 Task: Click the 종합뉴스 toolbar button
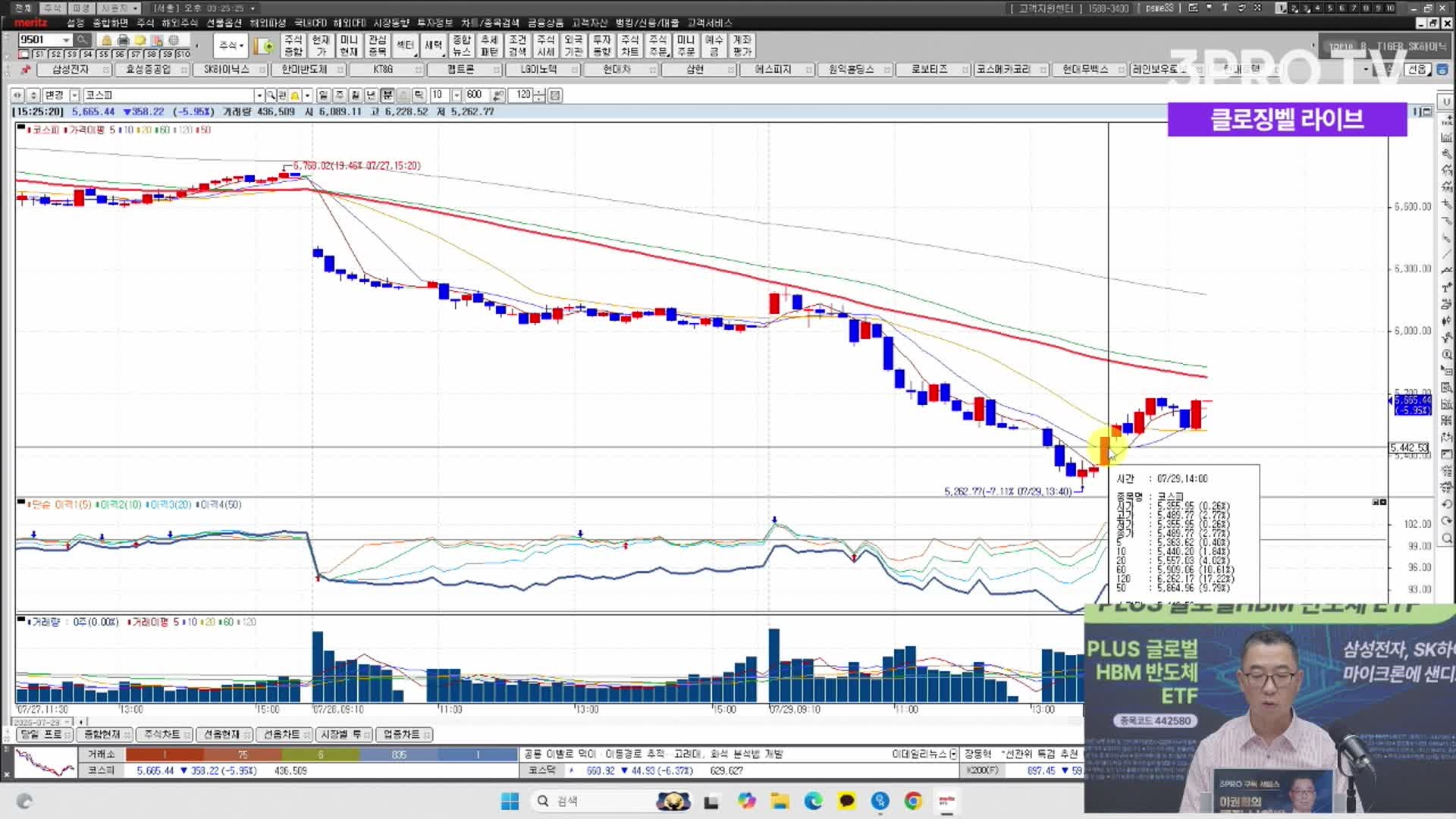[x=461, y=45]
